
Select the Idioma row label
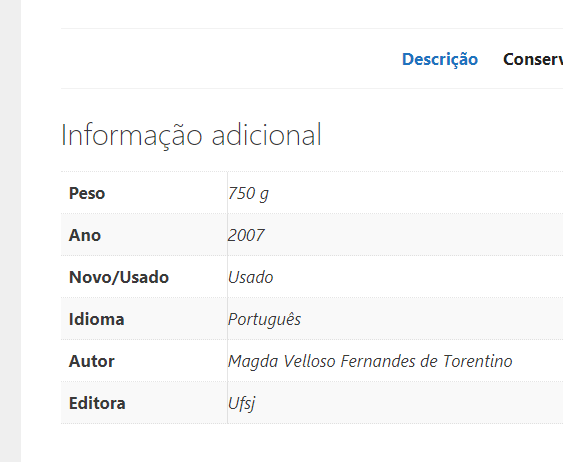[x=97, y=319]
